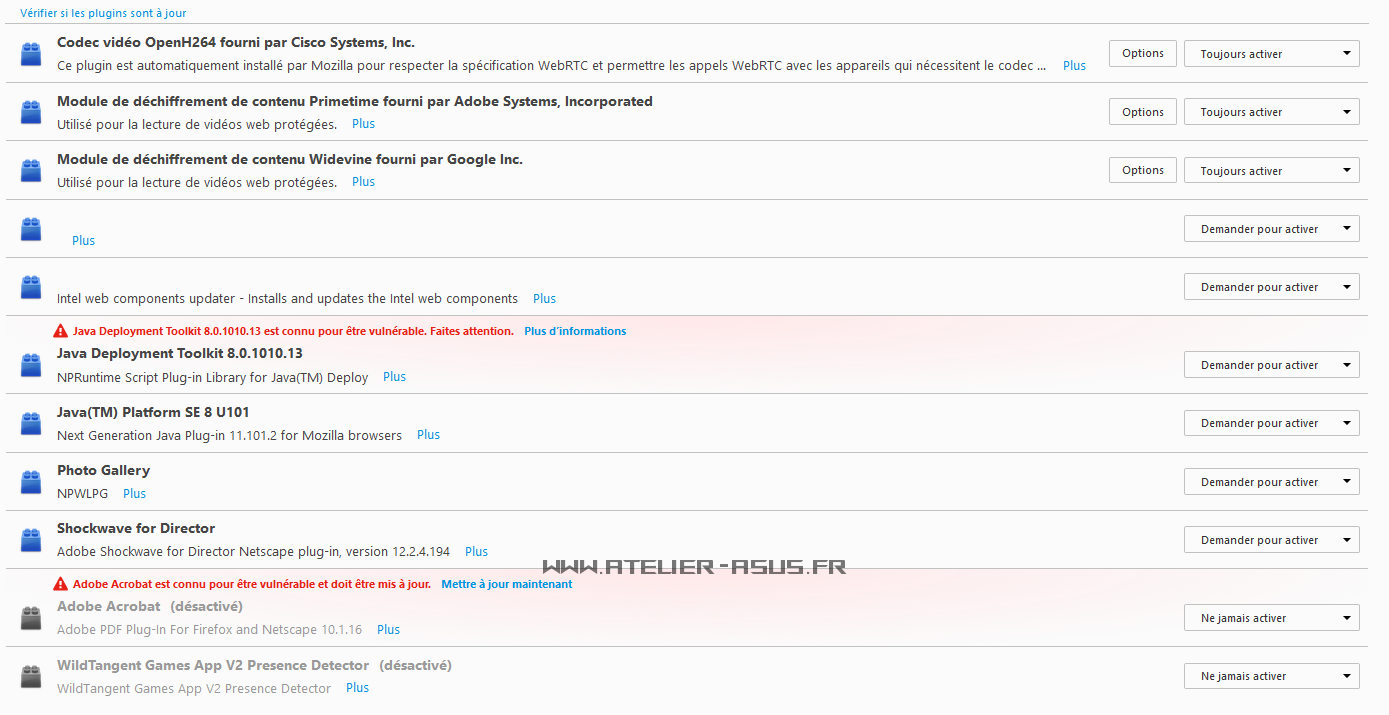Click the OpenH264 codec plugin icon

click(31, 54)
